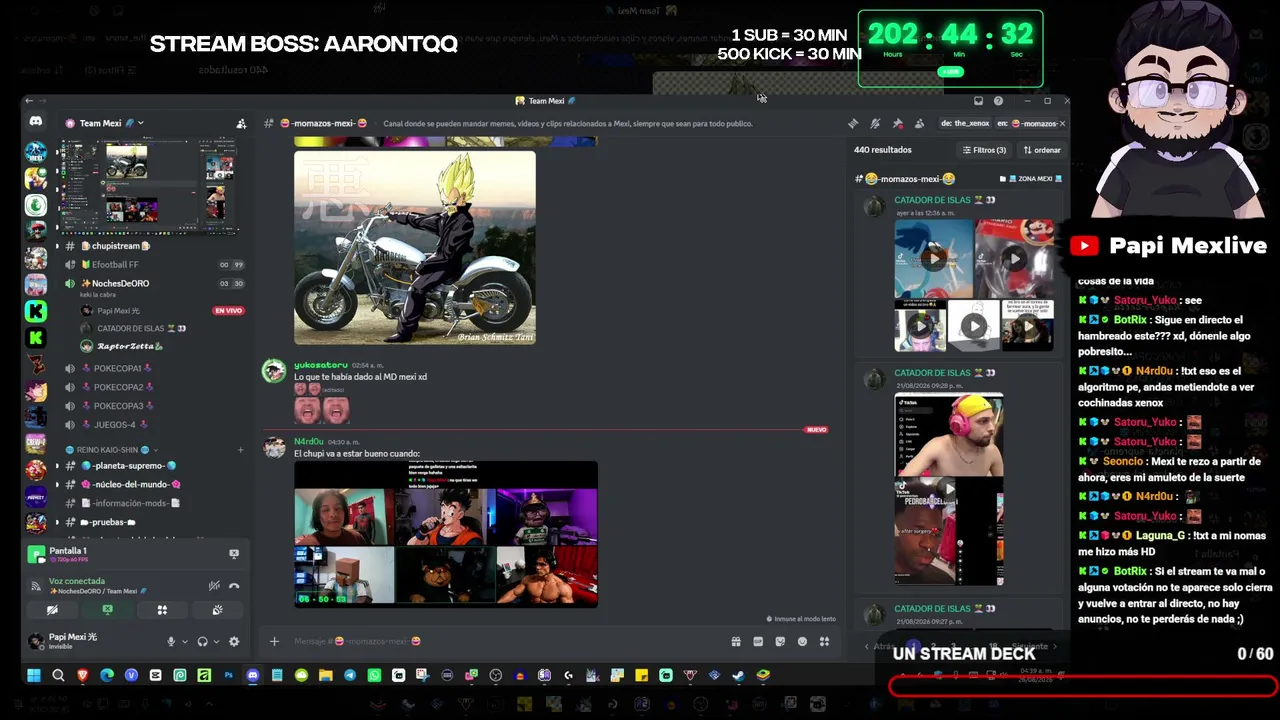
Task: Open threads icon in channel header
Action: [x=853, y=123]
